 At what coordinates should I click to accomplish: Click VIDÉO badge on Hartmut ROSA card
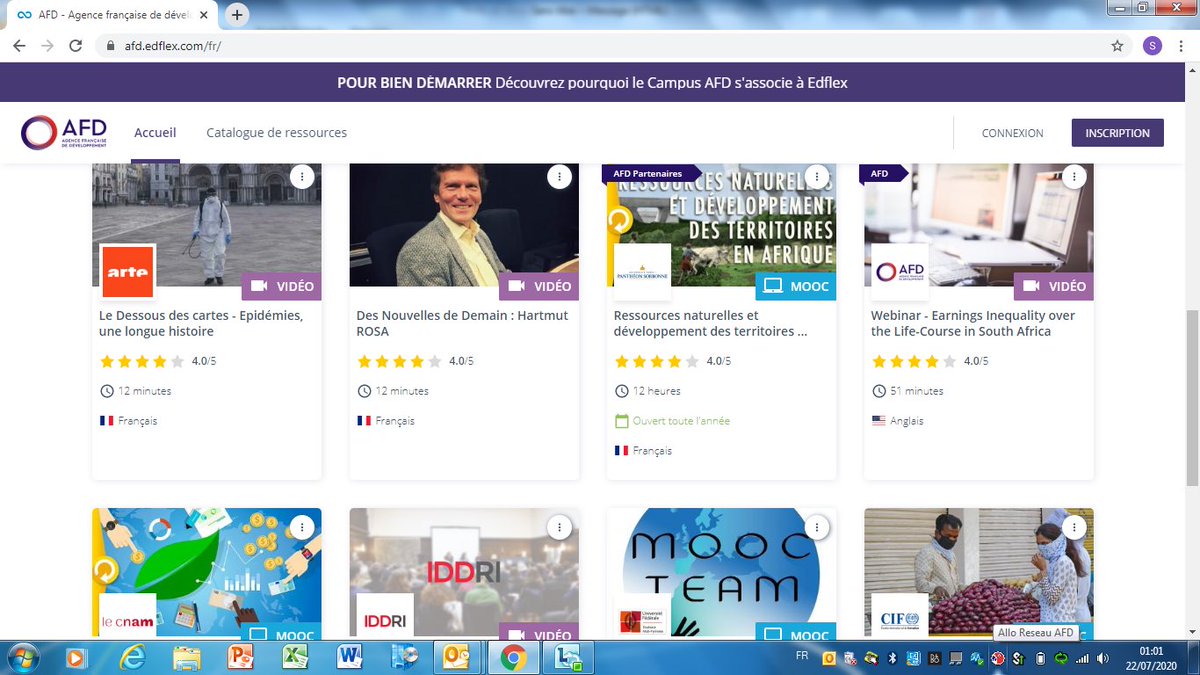click(x=539, y=286)
